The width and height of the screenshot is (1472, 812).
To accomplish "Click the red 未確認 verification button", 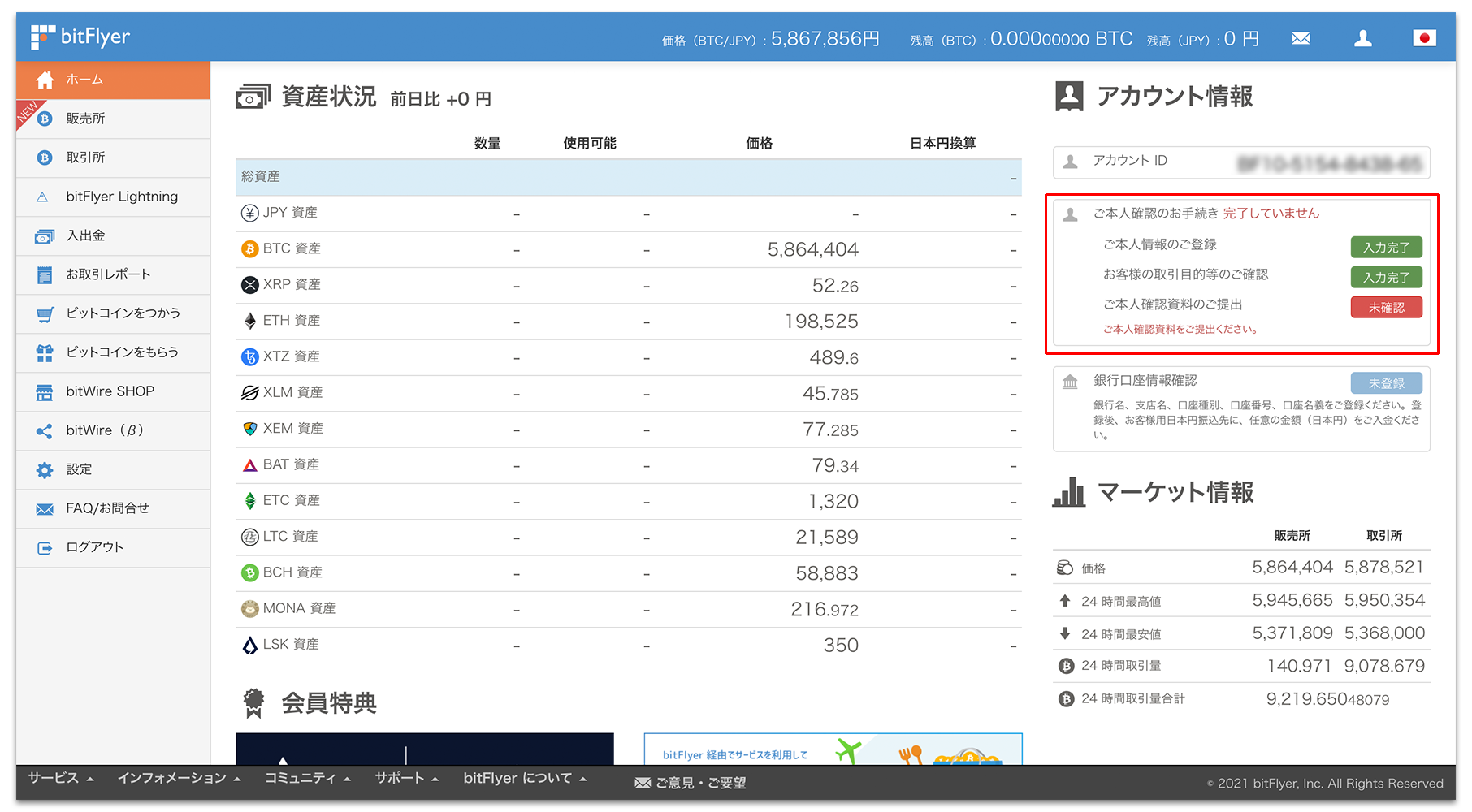I will click(x=1385, y=307).
